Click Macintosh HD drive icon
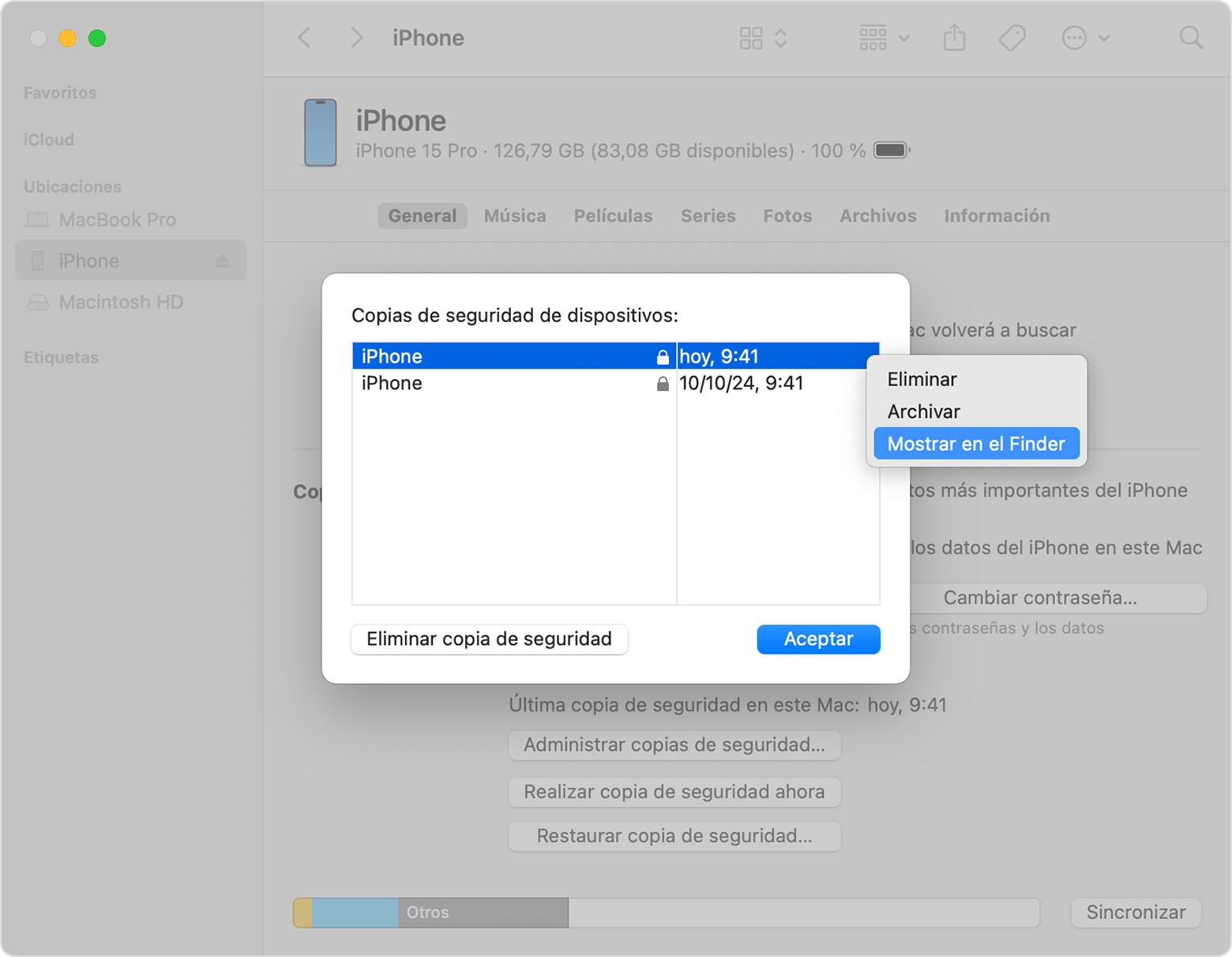 click(38, 302)
